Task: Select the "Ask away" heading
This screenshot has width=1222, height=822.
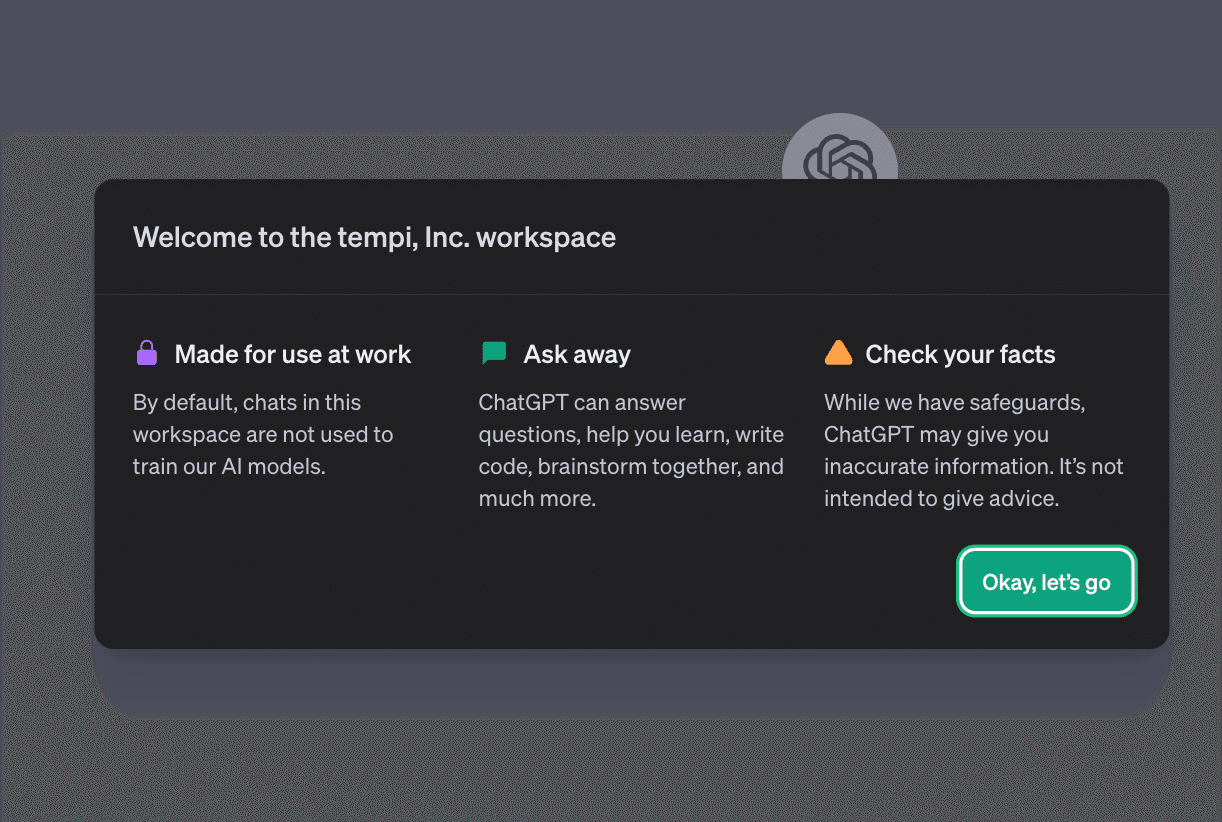Action: pos(577,354)
